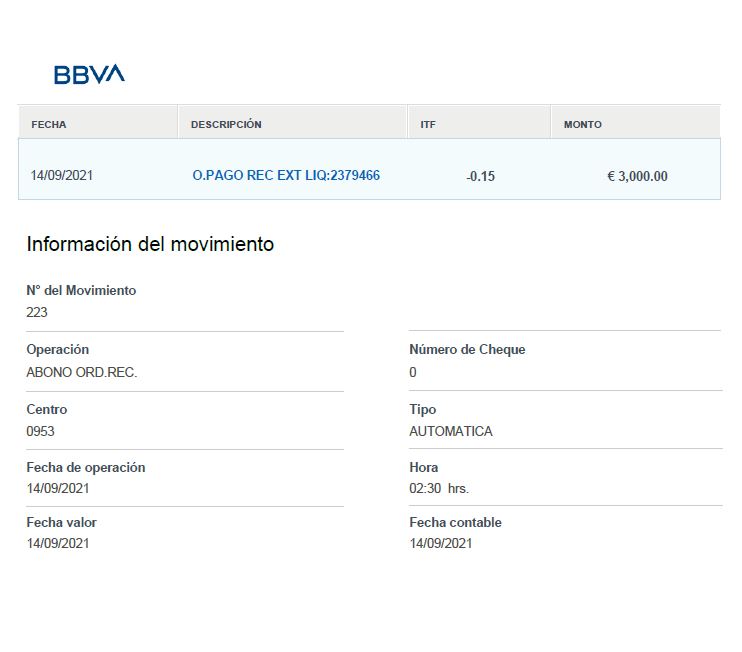The width and height of the screenshot is (742, 652).
Task: Select the Fecha contable date value
Action: (441, 544)
